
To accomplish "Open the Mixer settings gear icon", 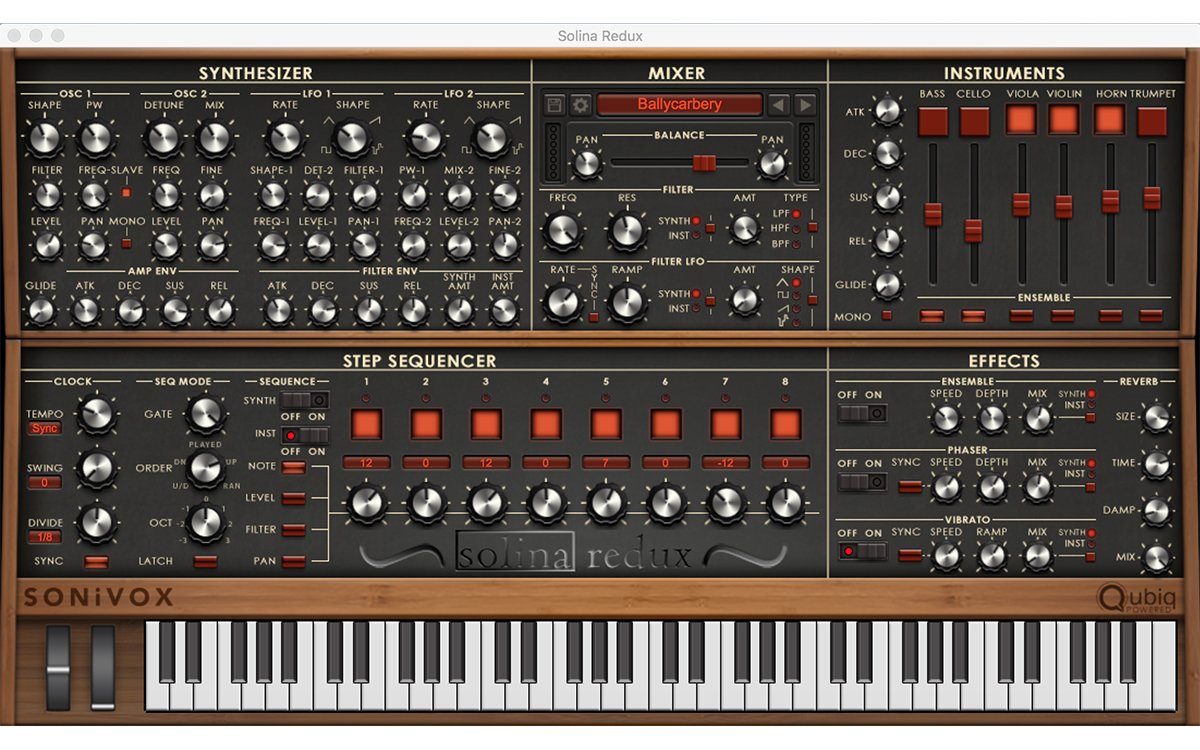I will pos(581,105).
